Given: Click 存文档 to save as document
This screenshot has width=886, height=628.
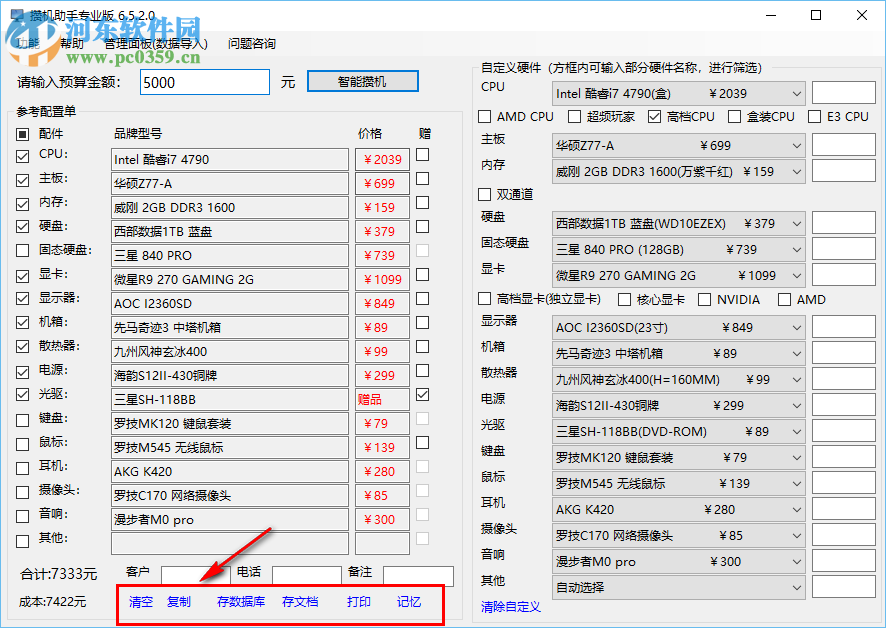Looking at the screenshot, I should tap(300, 602).
